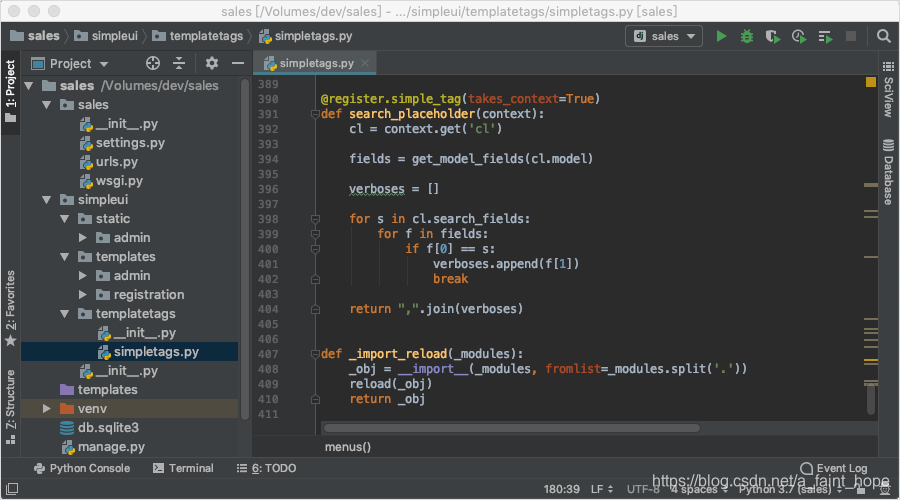Click simpleui breadcrumb in navigation bar
The height and width of the screenshot is (500, 900).
106,36
